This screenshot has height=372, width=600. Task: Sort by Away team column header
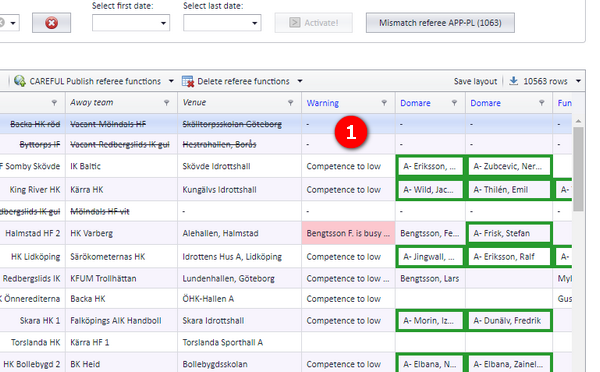pos(92,103)
